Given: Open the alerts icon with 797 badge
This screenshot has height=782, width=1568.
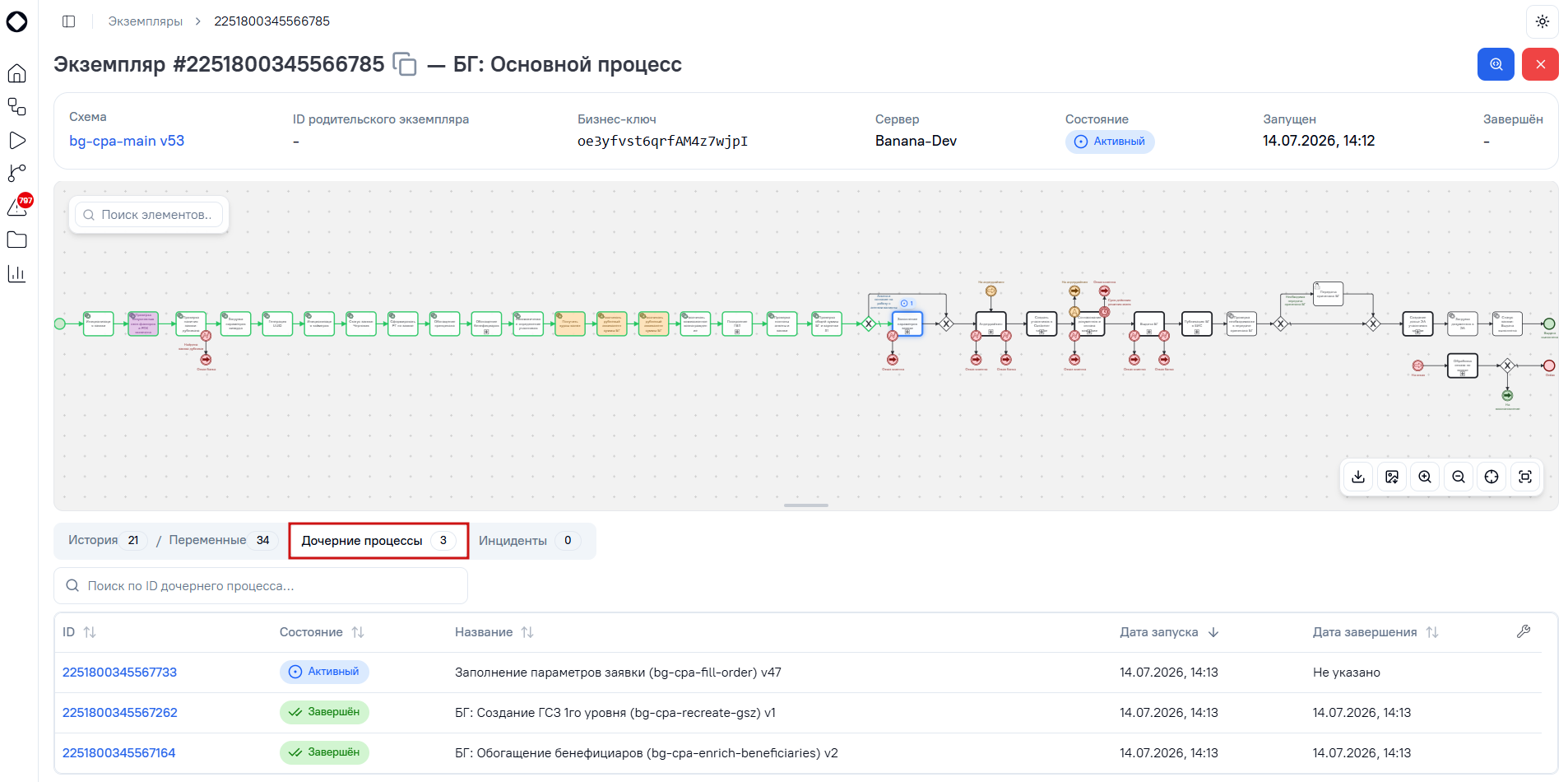Looking at the screenshot, I should point(18,206).
